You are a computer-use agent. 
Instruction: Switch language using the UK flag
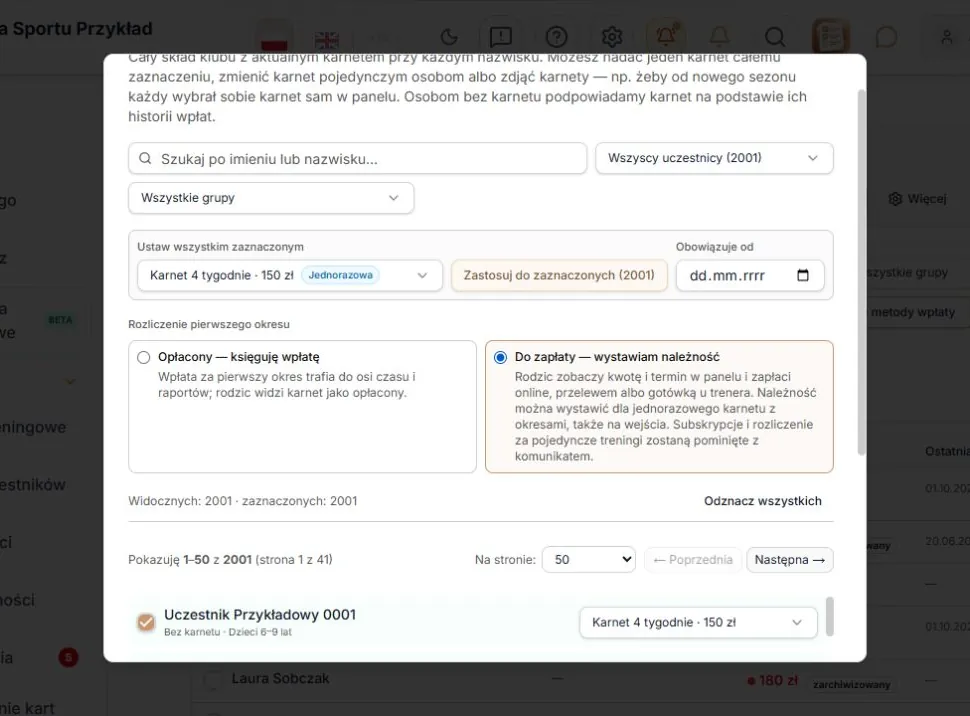click(x=326, y=40)
